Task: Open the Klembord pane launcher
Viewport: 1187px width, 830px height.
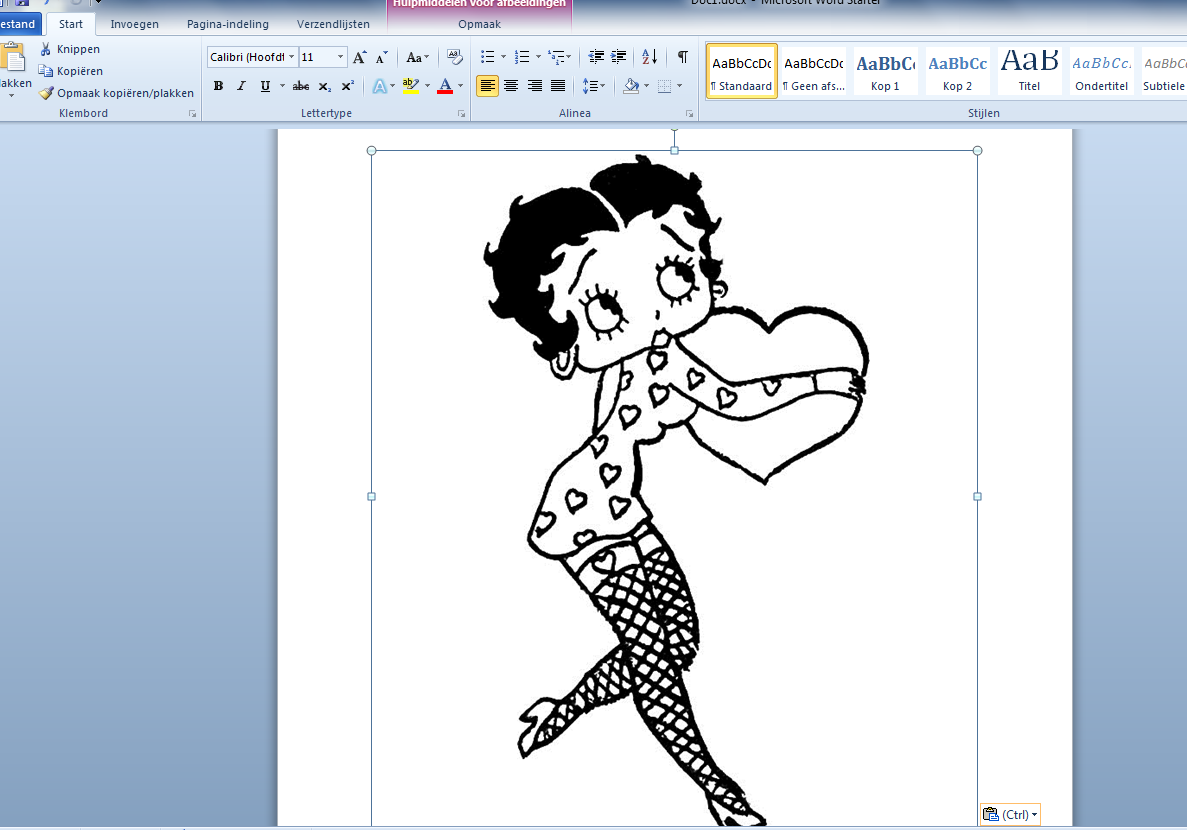Action: [192, 114]
